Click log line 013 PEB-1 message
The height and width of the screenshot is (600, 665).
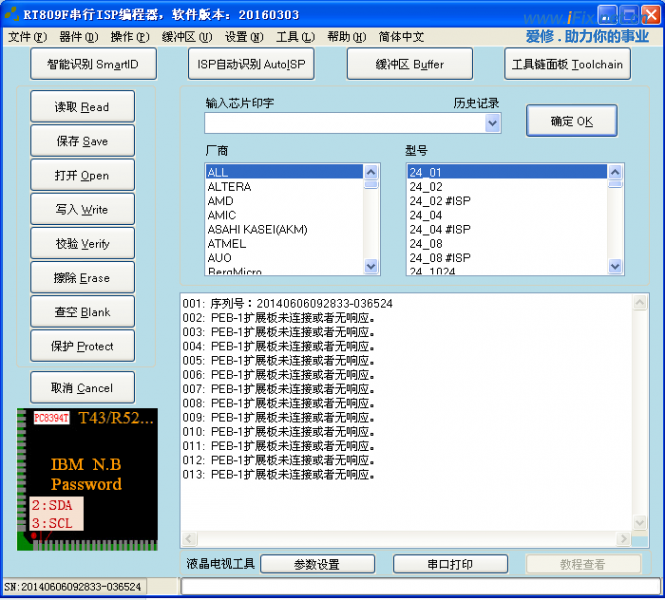pos(279,474)
